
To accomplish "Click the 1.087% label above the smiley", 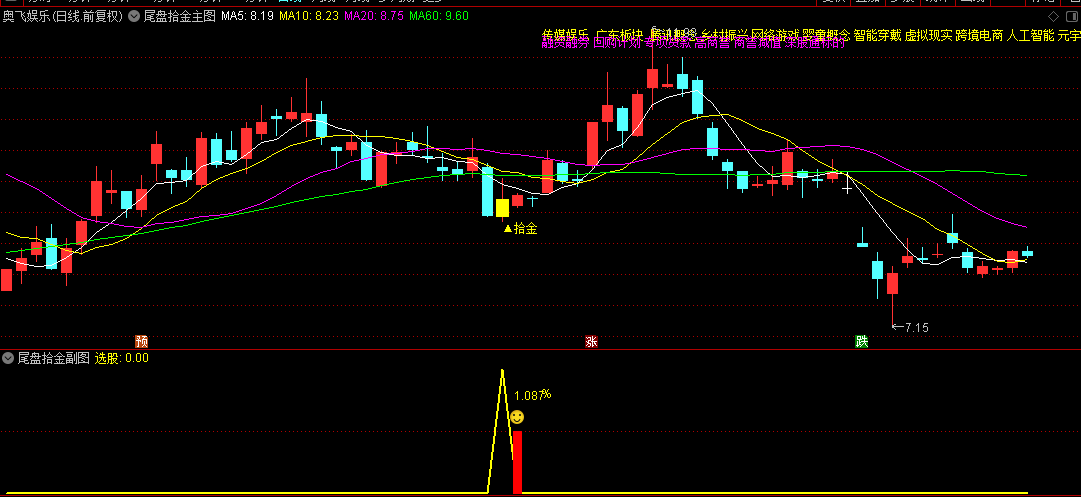I will (x=533, y=396).
